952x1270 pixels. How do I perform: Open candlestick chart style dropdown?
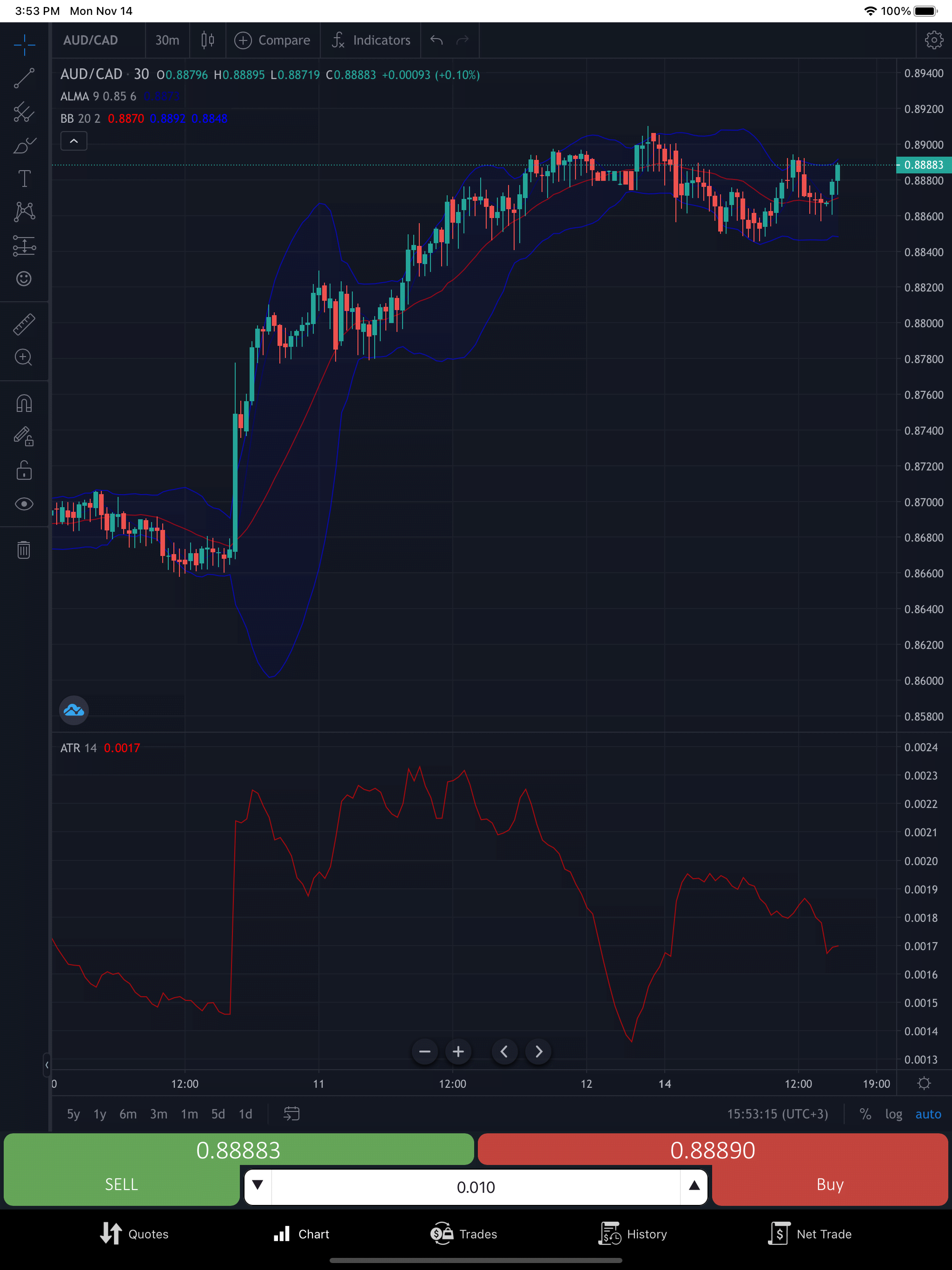pos(208,40)
